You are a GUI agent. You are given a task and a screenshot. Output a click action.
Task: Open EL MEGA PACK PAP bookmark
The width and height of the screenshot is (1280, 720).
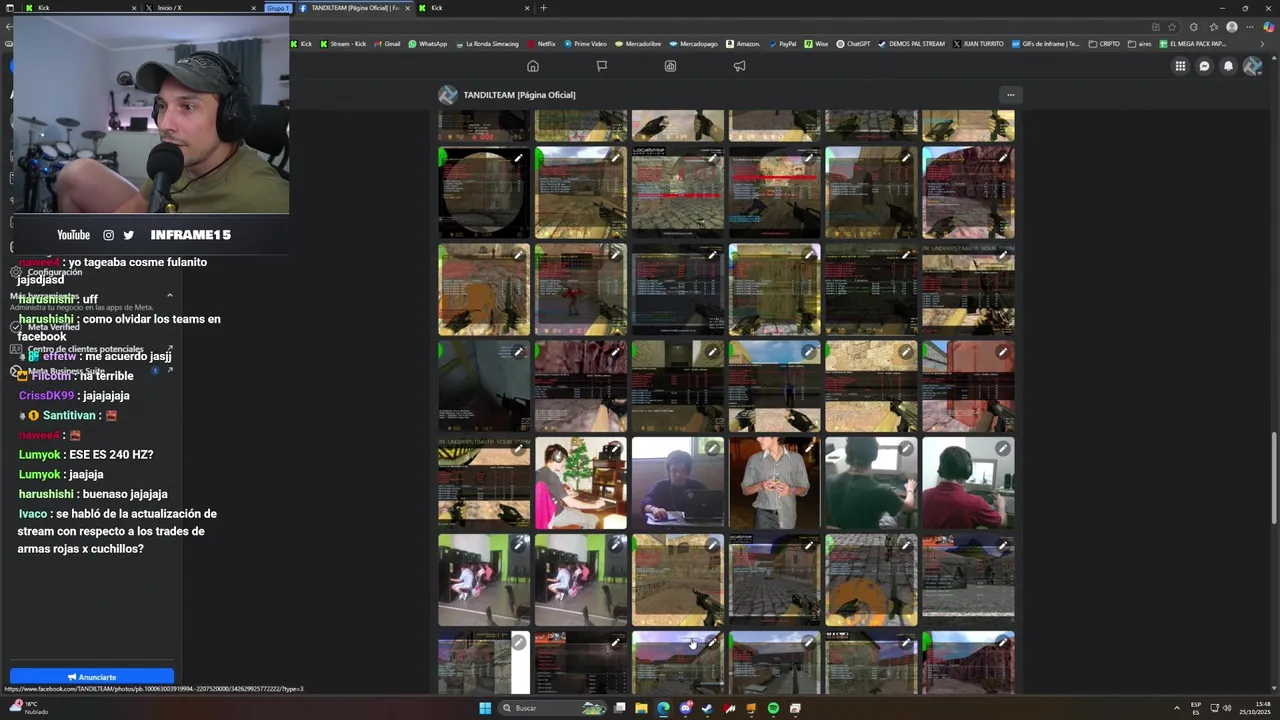pyautogui.click(x=1192, y=44)
